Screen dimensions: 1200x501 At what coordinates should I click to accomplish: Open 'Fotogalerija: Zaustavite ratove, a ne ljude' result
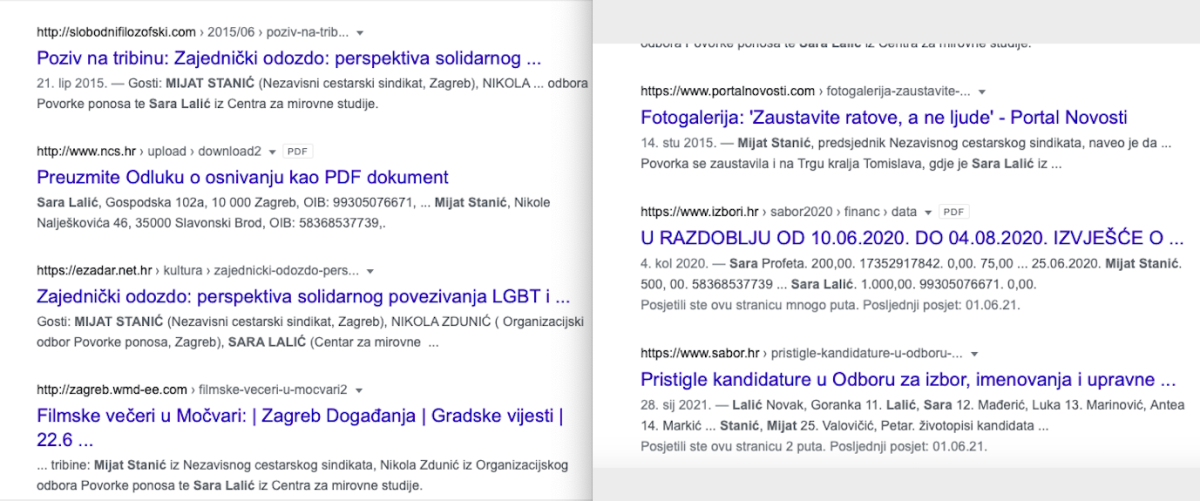click(x=883, y=117)
